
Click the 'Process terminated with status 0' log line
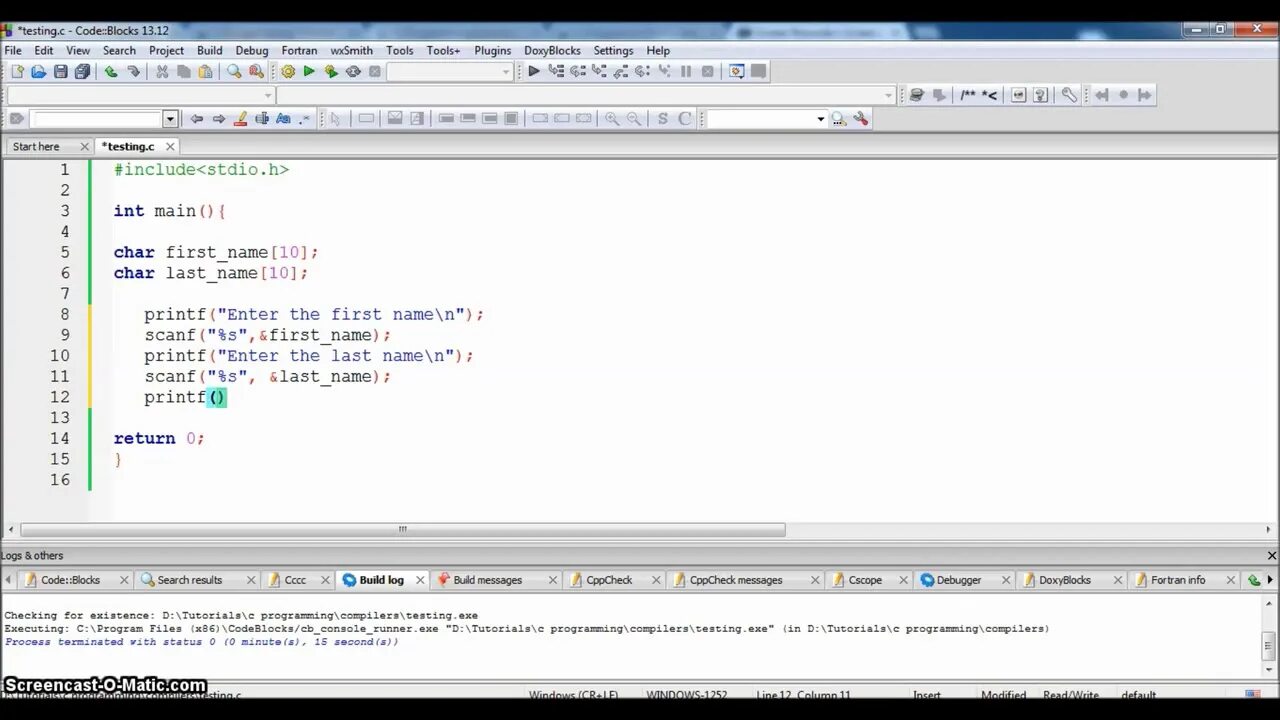(201, 642)
